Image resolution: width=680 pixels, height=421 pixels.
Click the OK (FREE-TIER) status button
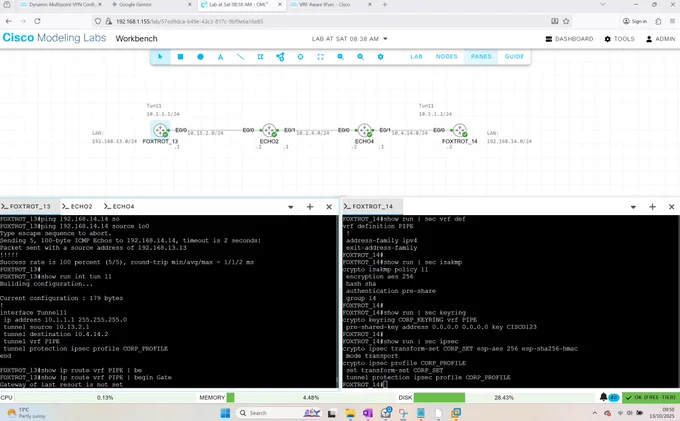point(651,397)
